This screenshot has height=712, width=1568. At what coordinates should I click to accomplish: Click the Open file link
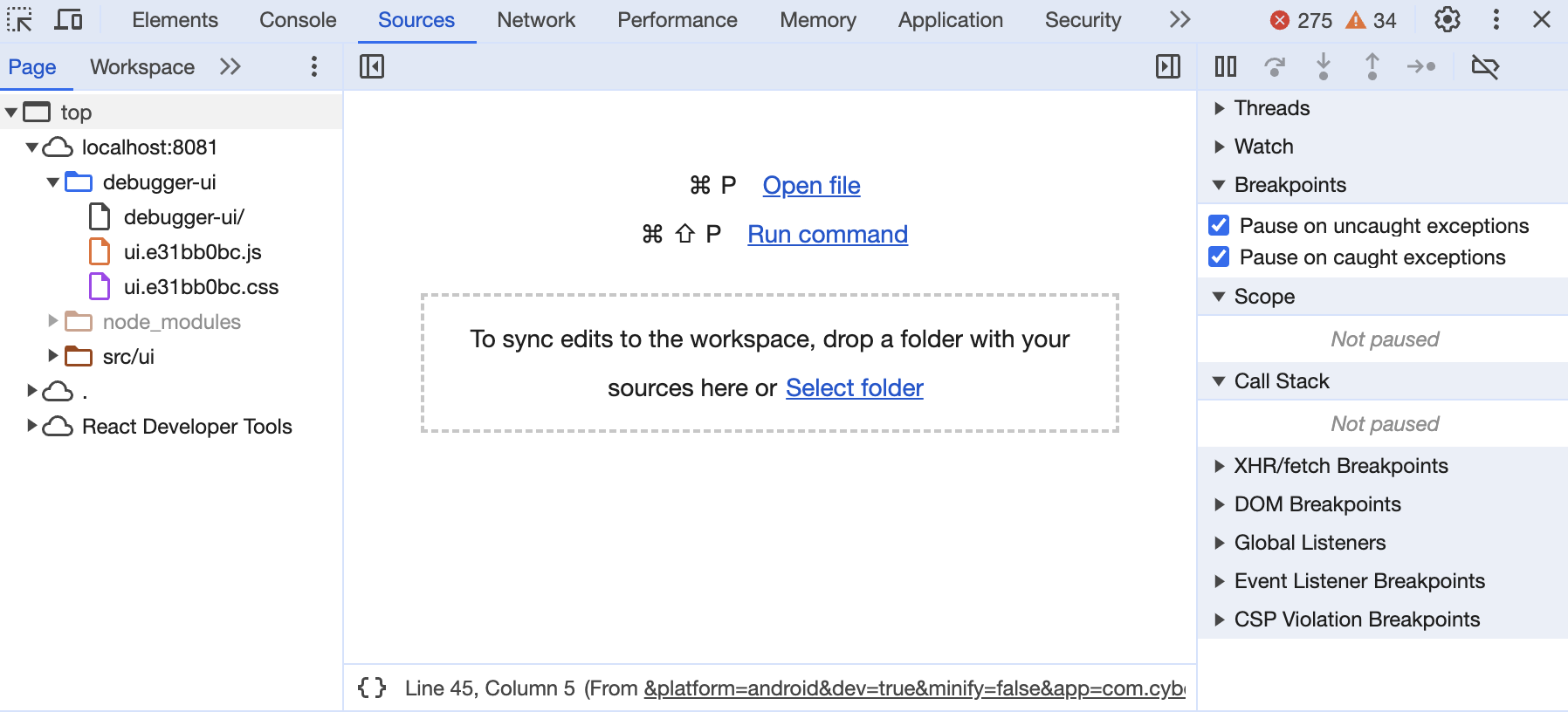click(811, 185)
